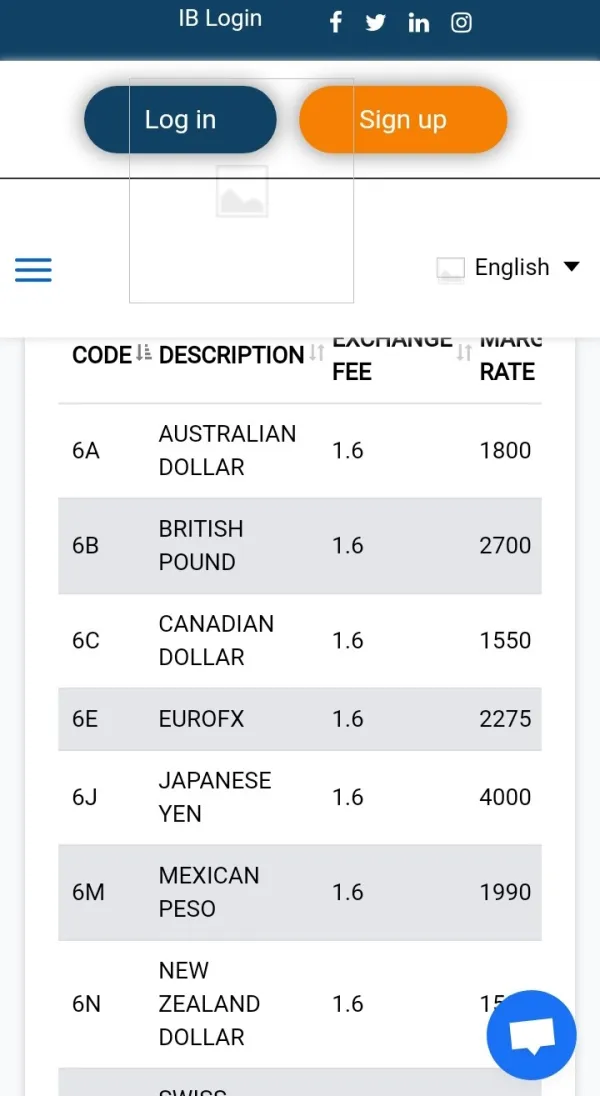This screenshot has height=1096, width=600.
Task: Sort table by DESCRIPTION column
Action: coord(316,353)
